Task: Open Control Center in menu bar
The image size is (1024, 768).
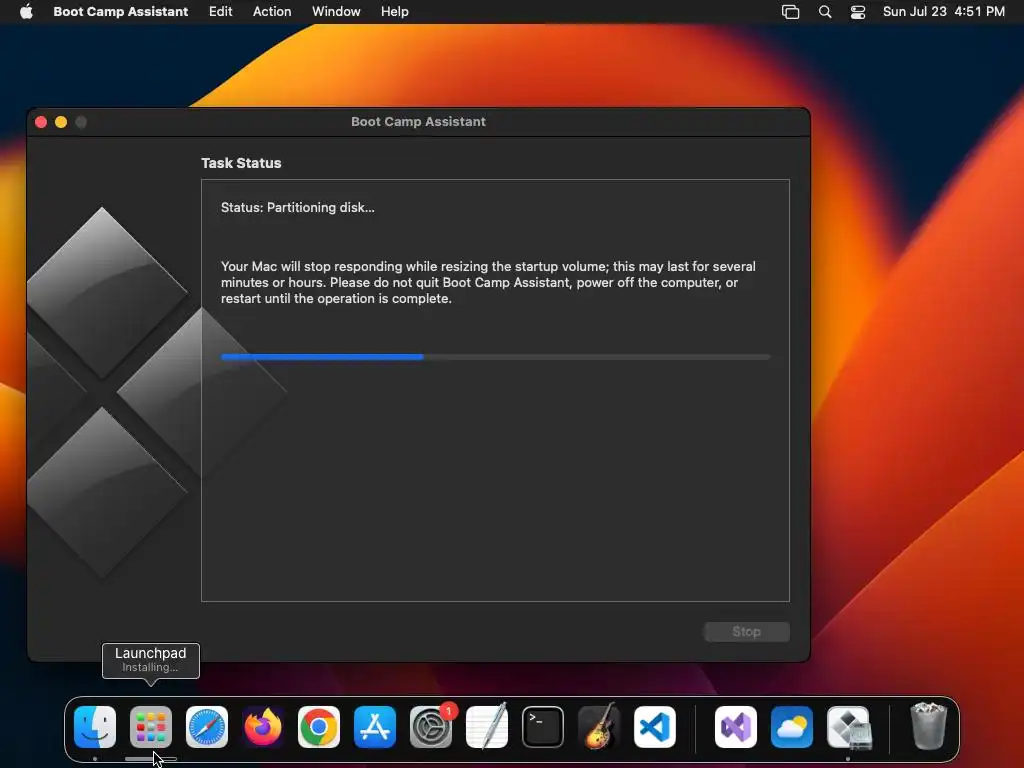Action: tap(857, 12)
